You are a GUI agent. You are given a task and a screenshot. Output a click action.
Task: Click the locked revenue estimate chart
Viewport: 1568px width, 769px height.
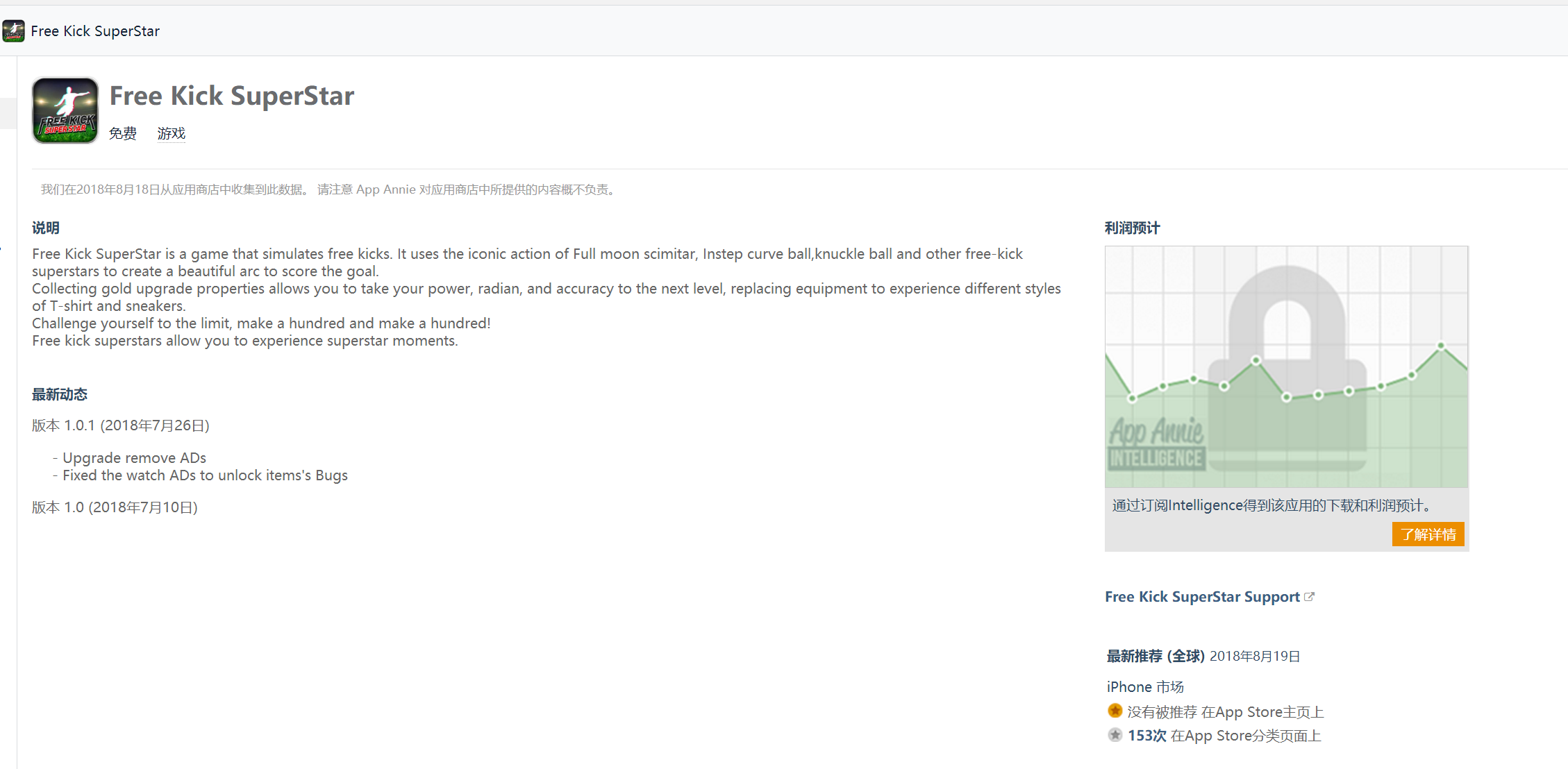1286,366
